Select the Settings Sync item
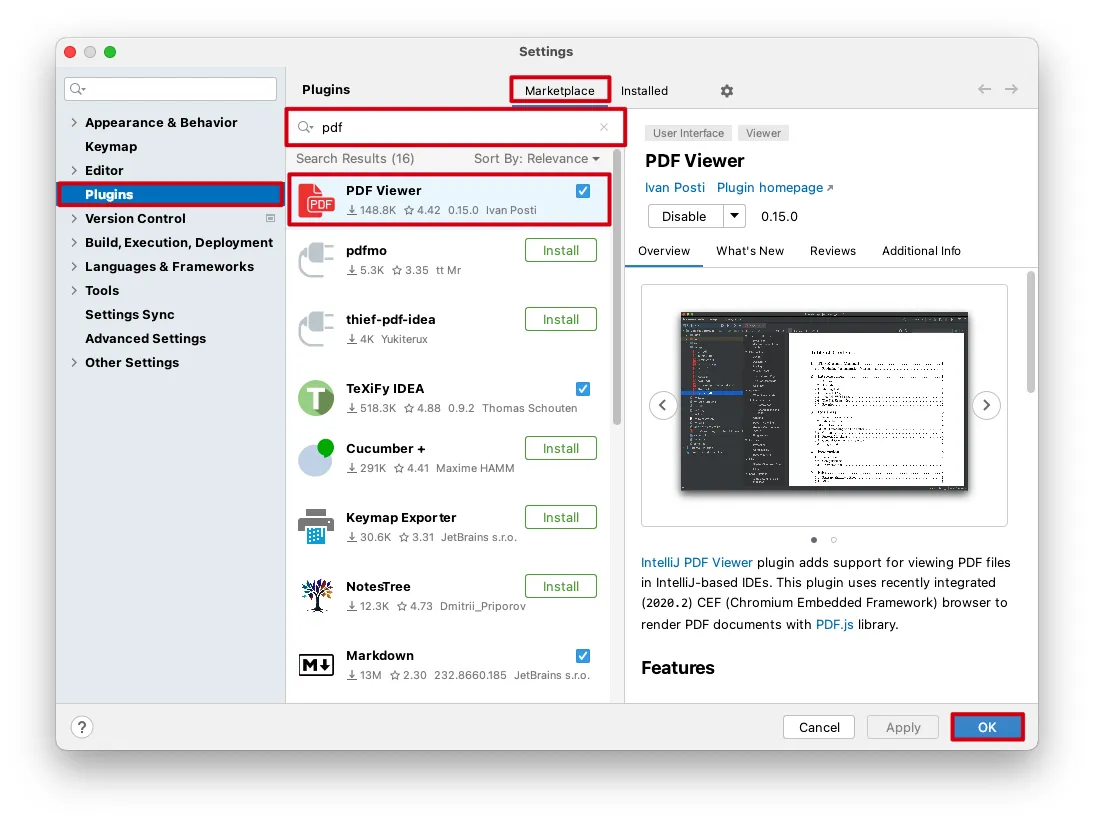Image resolution: width=1094 pixels, height=824 pixels. coord(130,315)
